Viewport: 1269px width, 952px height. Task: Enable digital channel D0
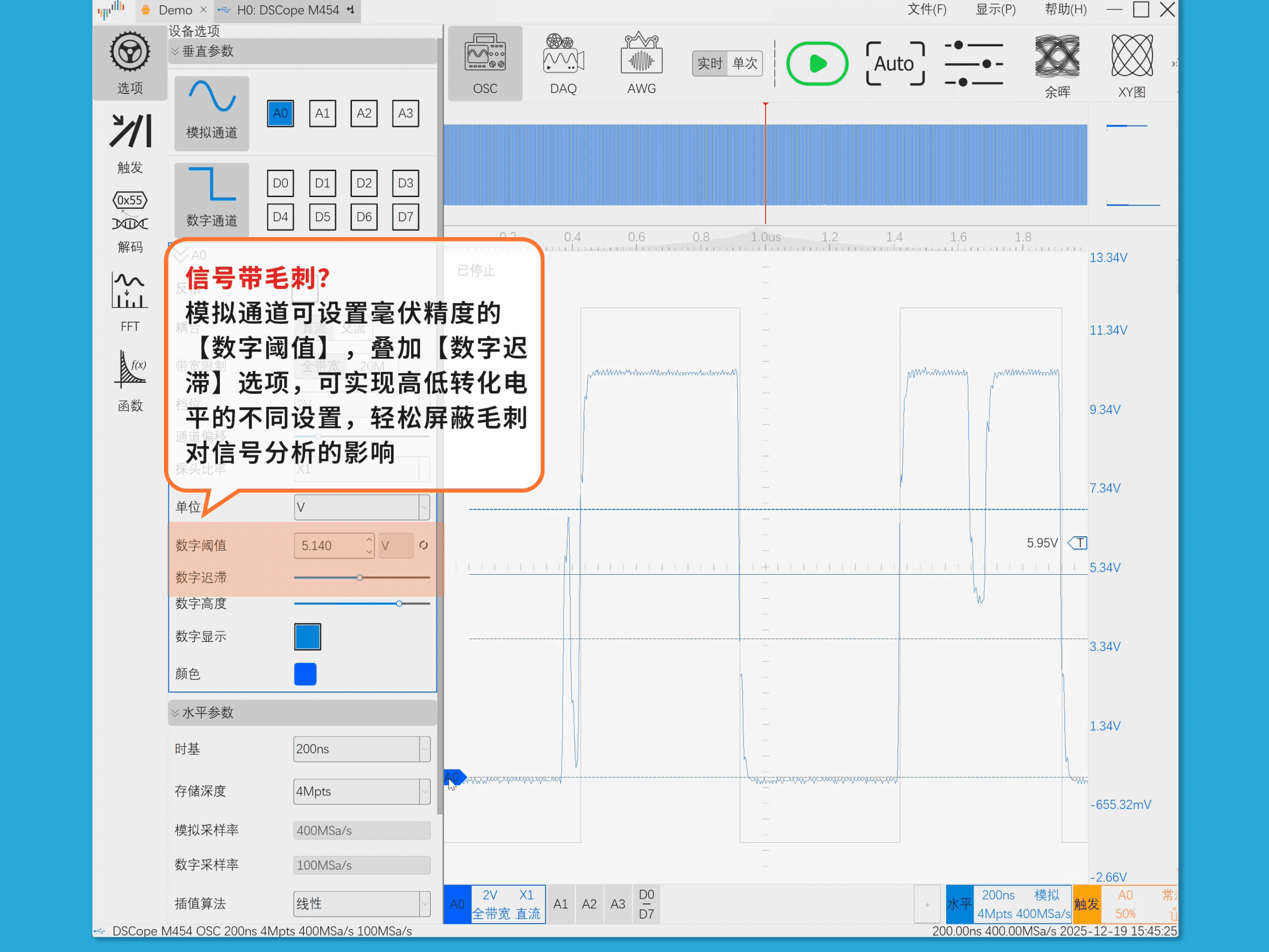pyautogui.click(x=280, y=183)
